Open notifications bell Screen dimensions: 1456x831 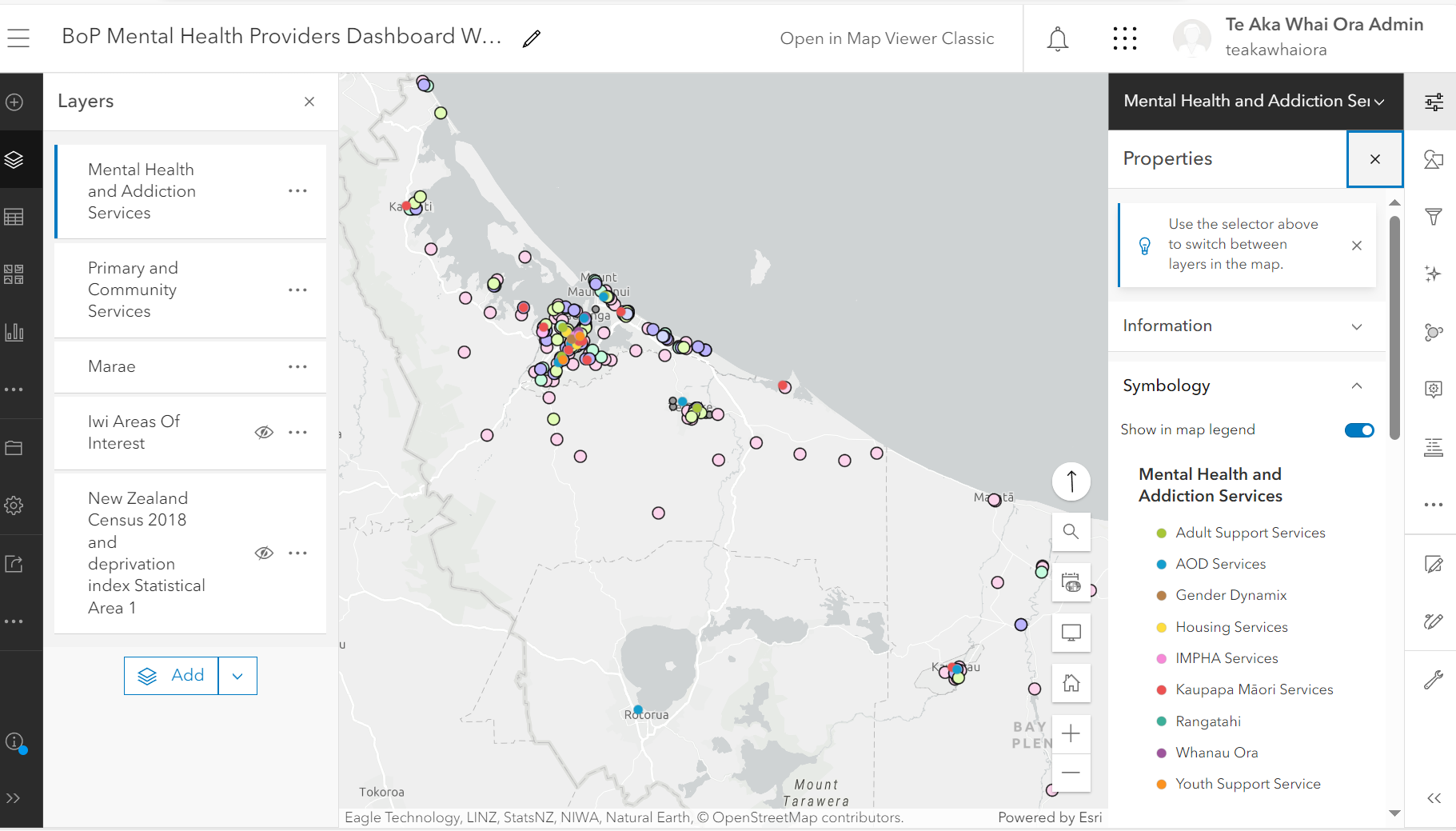coord(1058,38)
